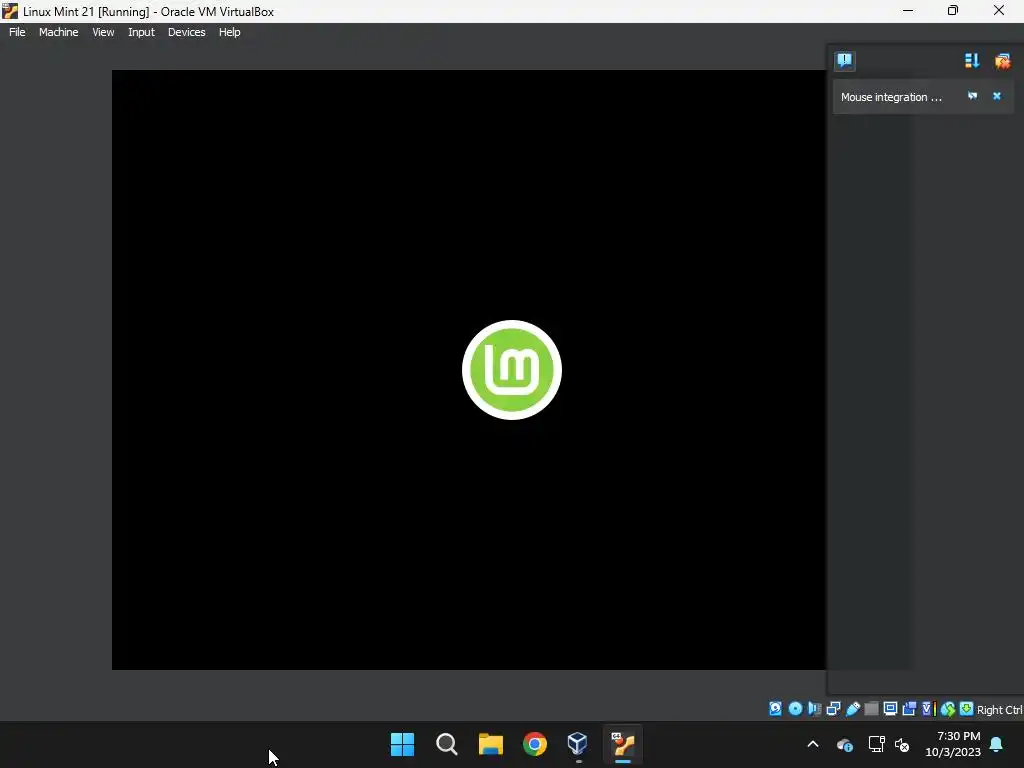
Task: Click the Right Ctrl host key label
Action: (999, 710)
